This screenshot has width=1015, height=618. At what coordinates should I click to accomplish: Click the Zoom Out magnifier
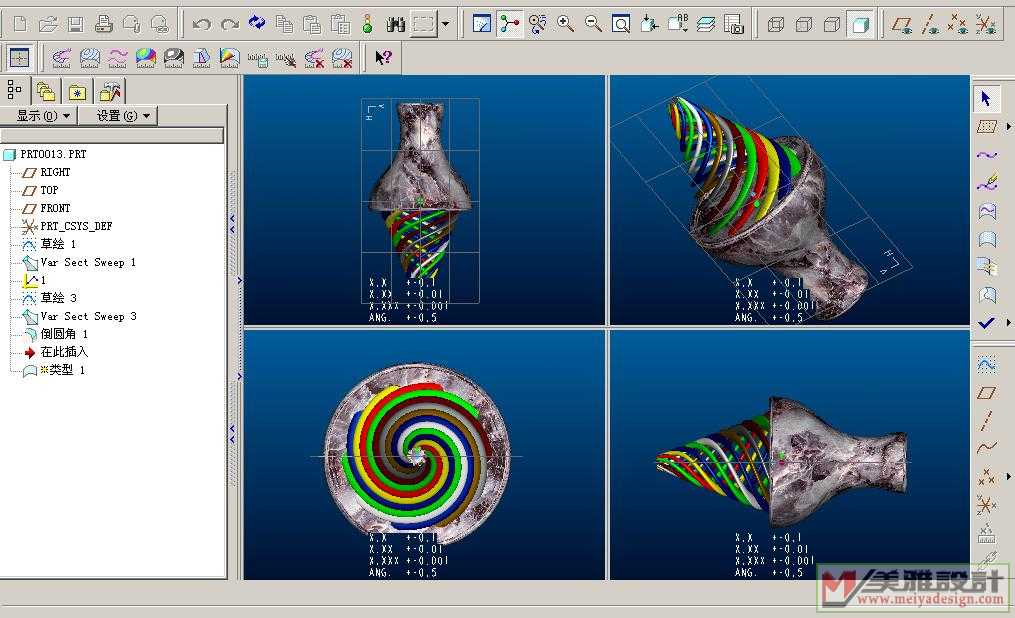click(593, 25)
